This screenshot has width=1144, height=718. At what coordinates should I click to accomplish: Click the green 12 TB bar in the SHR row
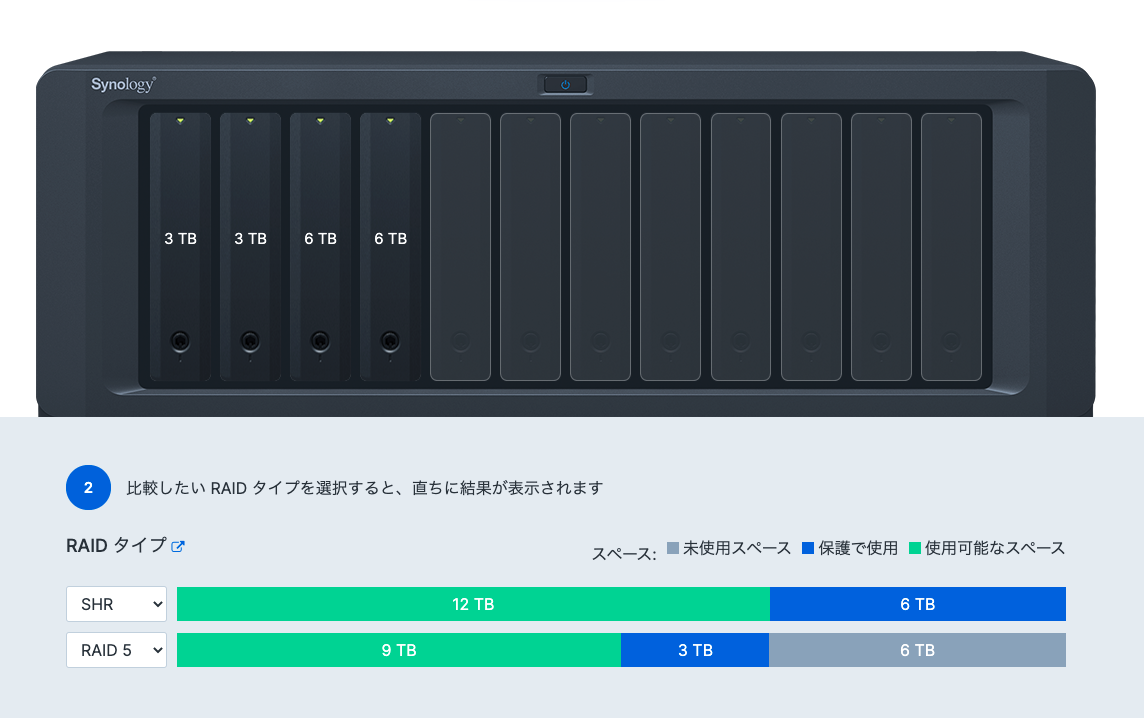click(473, 604)
